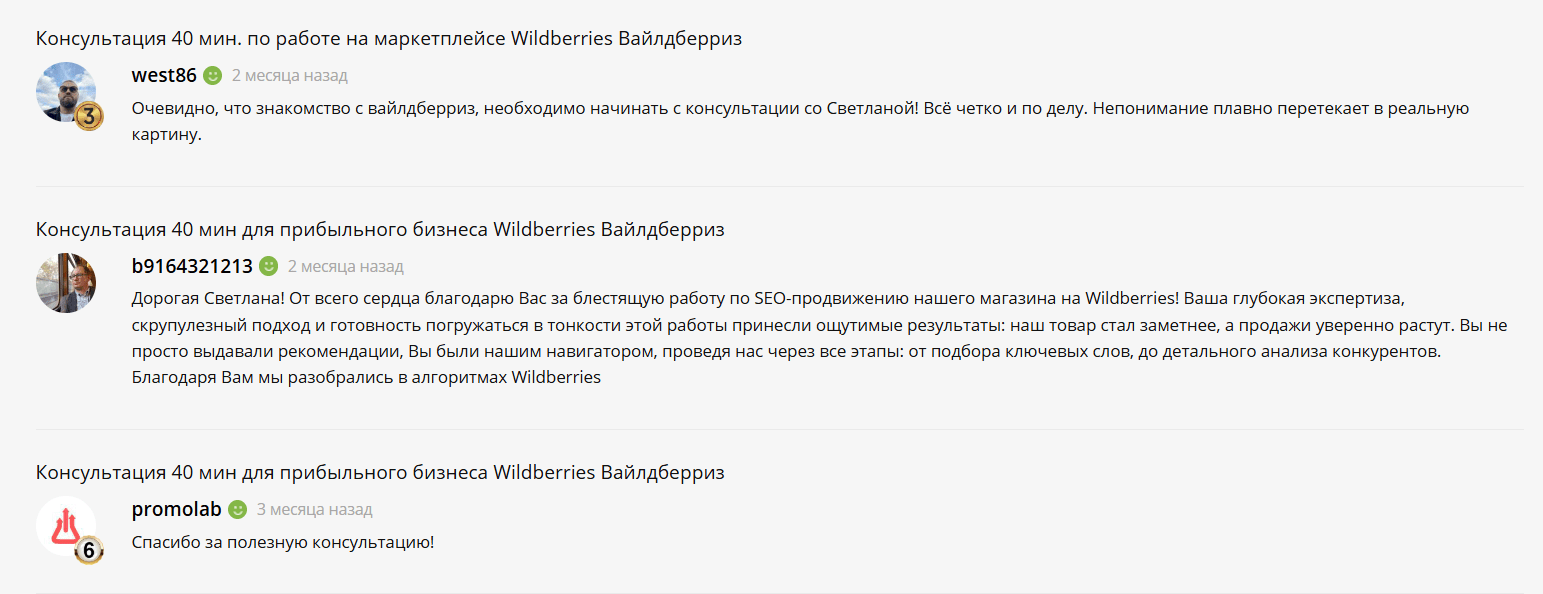This screenshot has width=1543, height=594.
Task: Click the green smiley icon next to west86
Action: (x=213, y=75)
